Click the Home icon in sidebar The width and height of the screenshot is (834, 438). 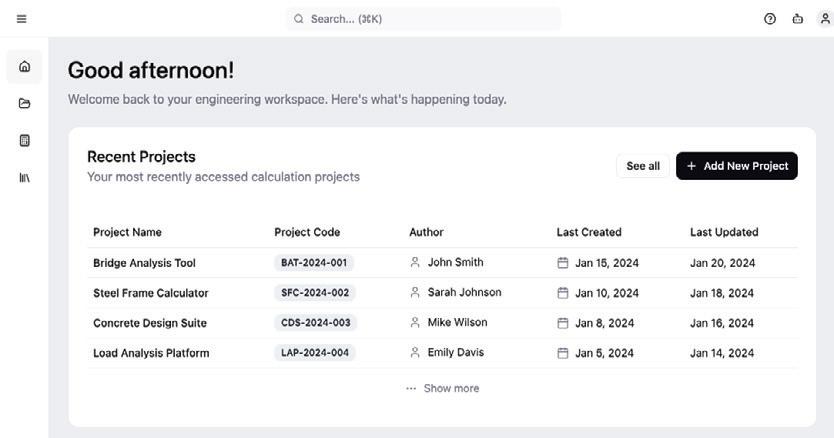[25, 67]
